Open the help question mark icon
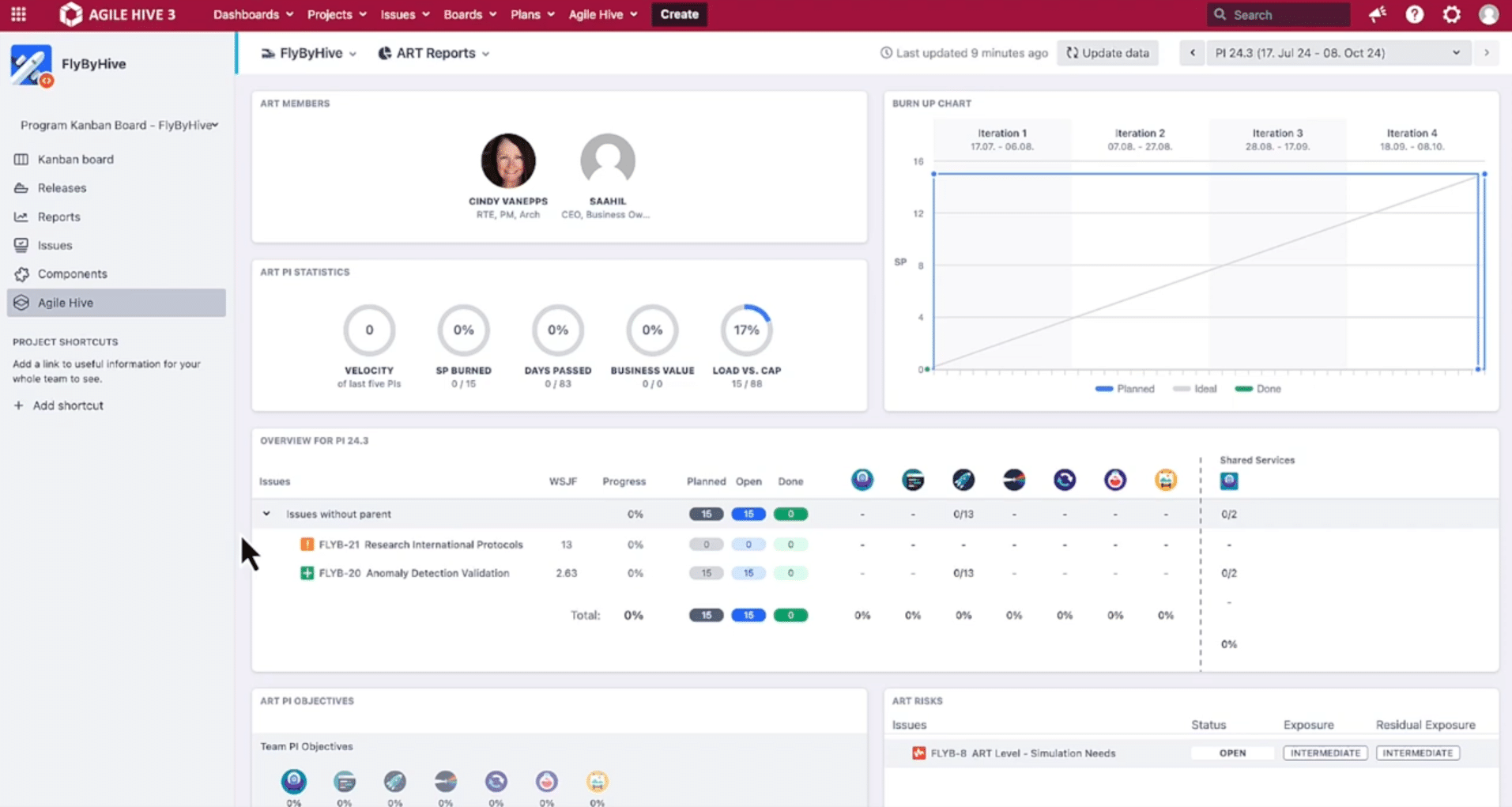Viewport: 1512px width, 807px height. tap(1415, 14)
